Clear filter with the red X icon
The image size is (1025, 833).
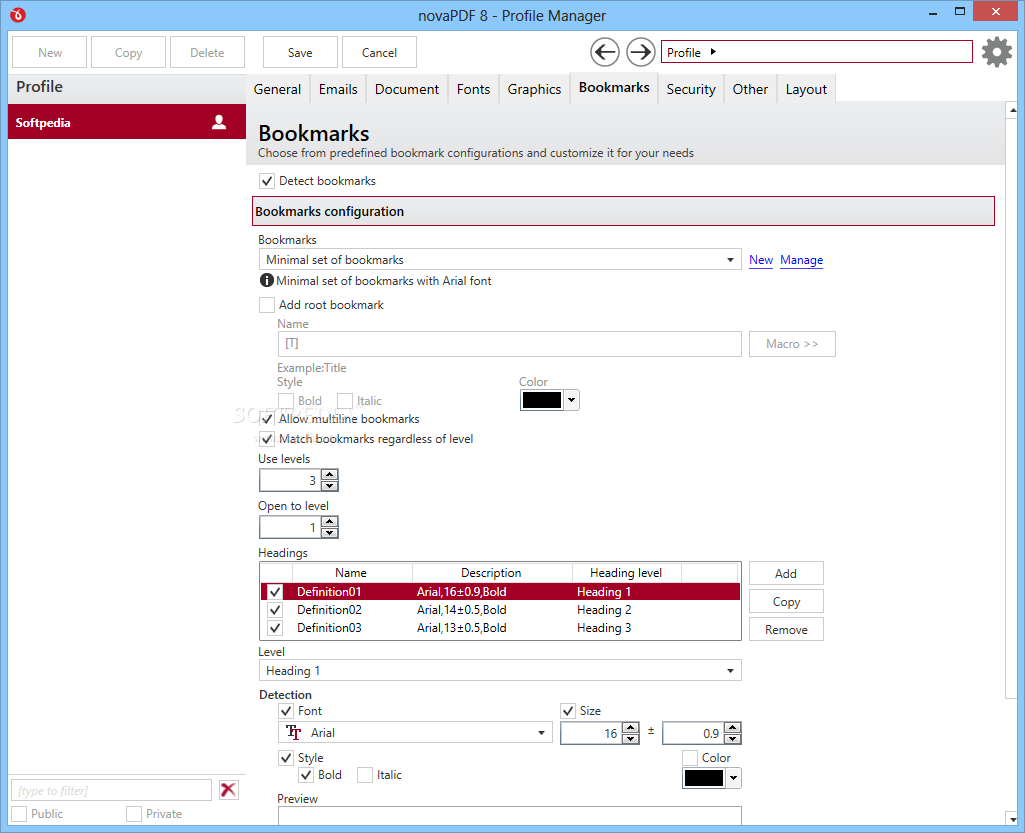[x=228, y=790]
